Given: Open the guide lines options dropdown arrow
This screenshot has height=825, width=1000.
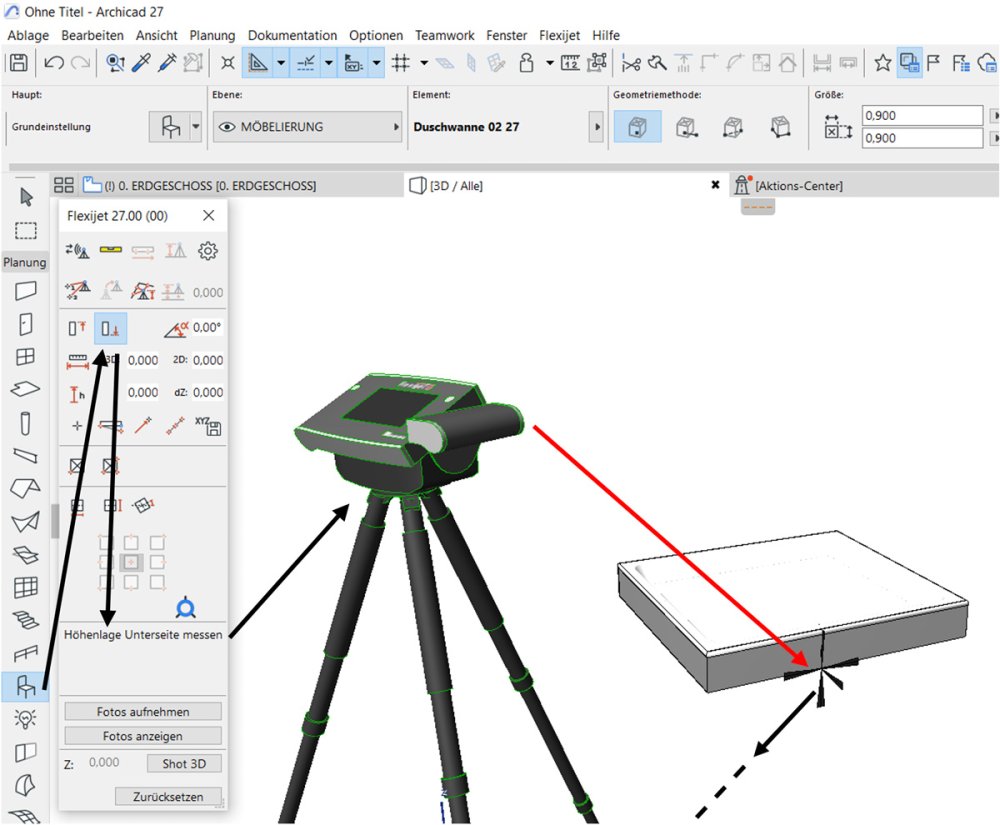Looking at the screenshot, I should coord(281,62).
